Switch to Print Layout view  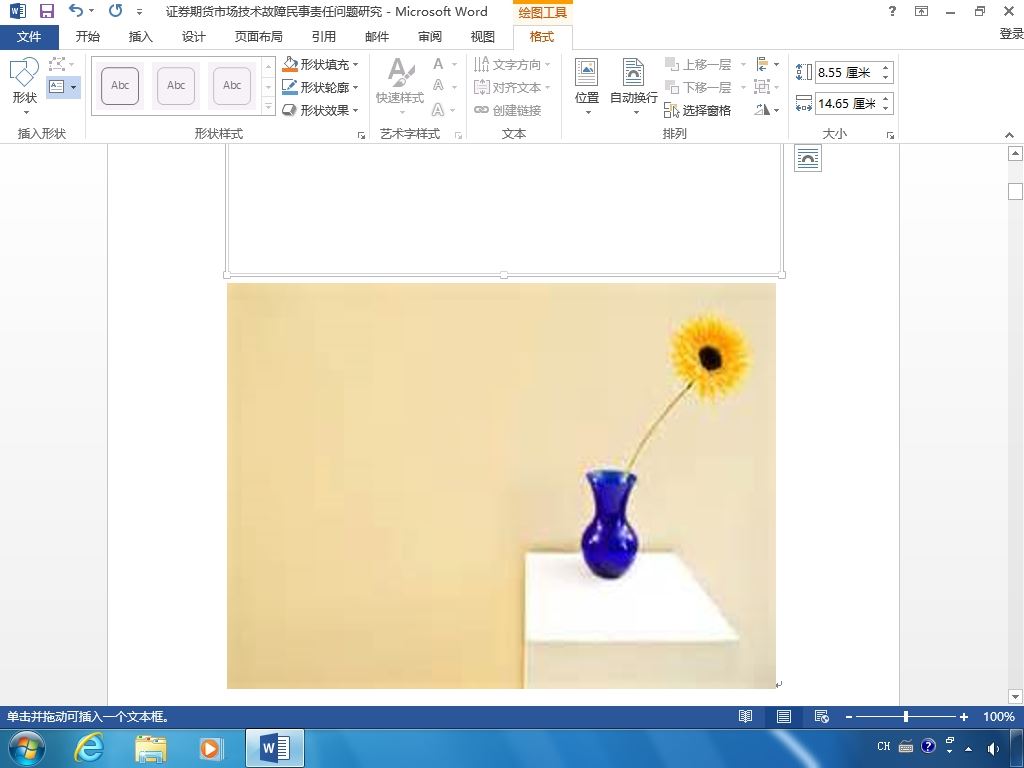point(784,716)
